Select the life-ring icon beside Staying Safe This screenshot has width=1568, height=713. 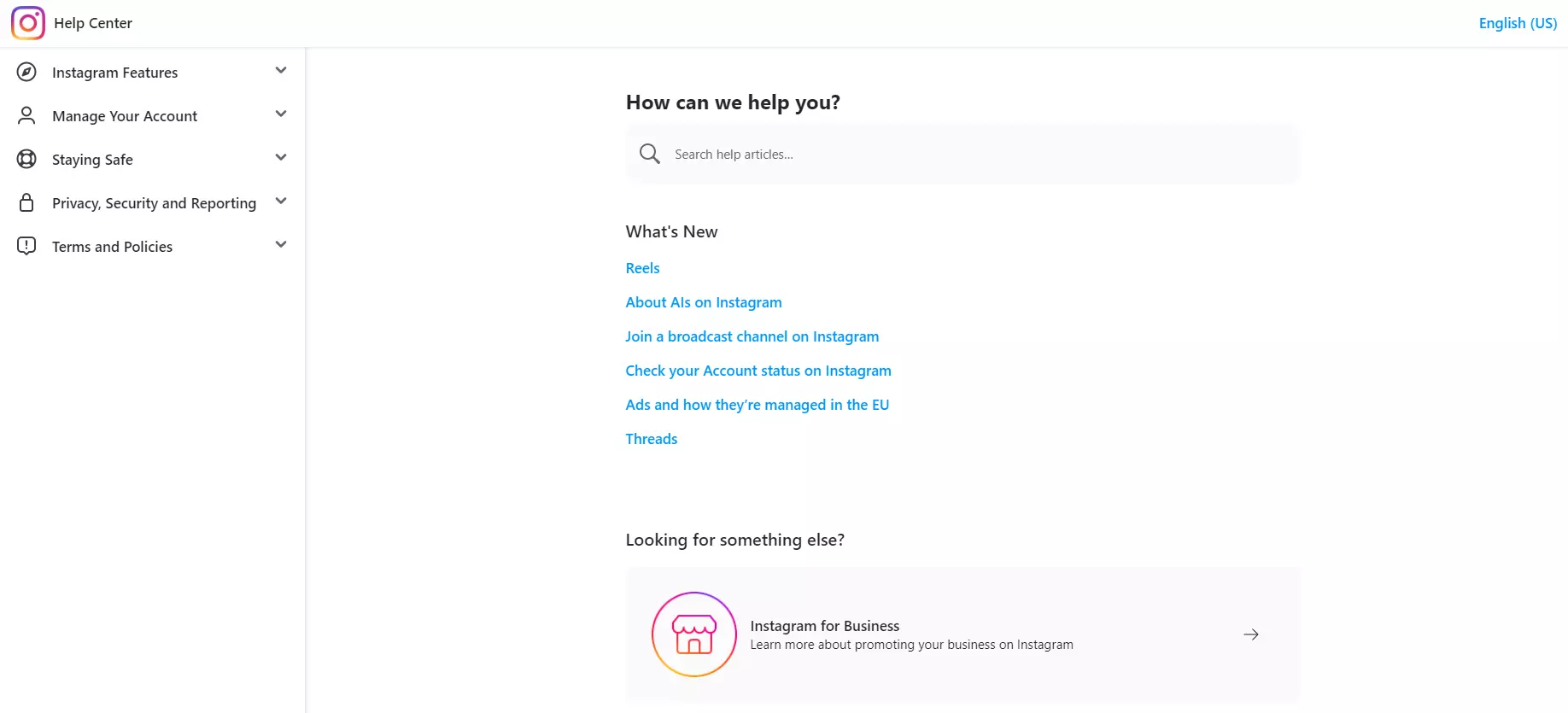pyautogui.click(x=26, y=159)
